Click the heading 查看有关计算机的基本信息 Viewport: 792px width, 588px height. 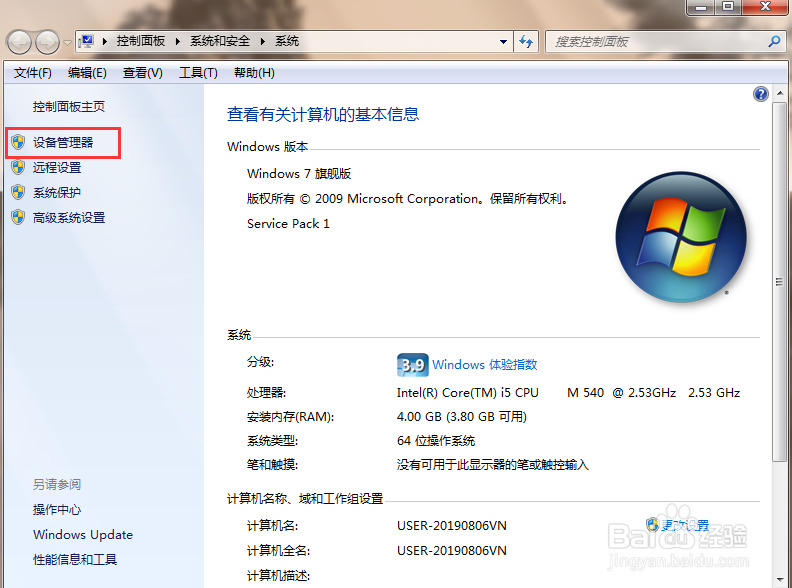click(323, 114)
